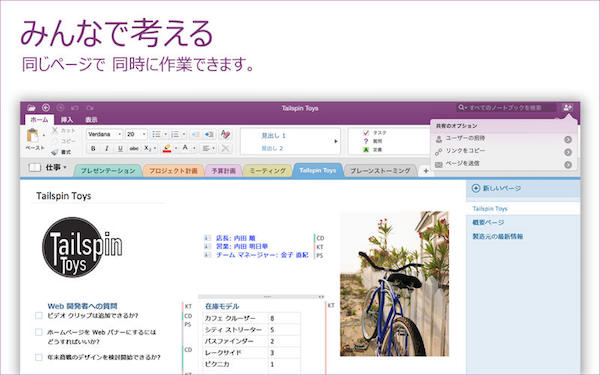The width and height of the screenshot is (600, 375).
Task: Toggle italic formatting
Action: [x=107, y=148]
